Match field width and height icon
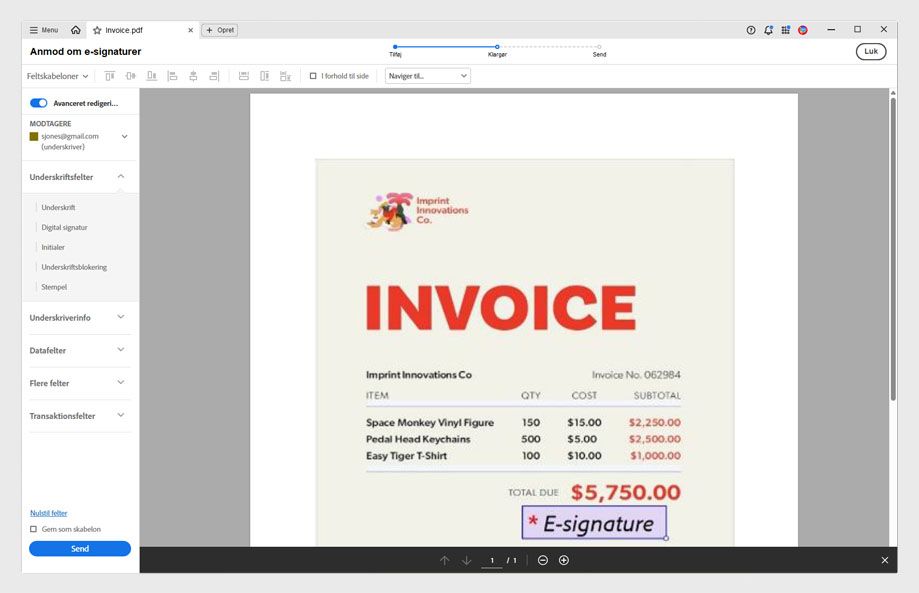Image resolution: width=919 pixels, height=593 pixels. (285, 76)
